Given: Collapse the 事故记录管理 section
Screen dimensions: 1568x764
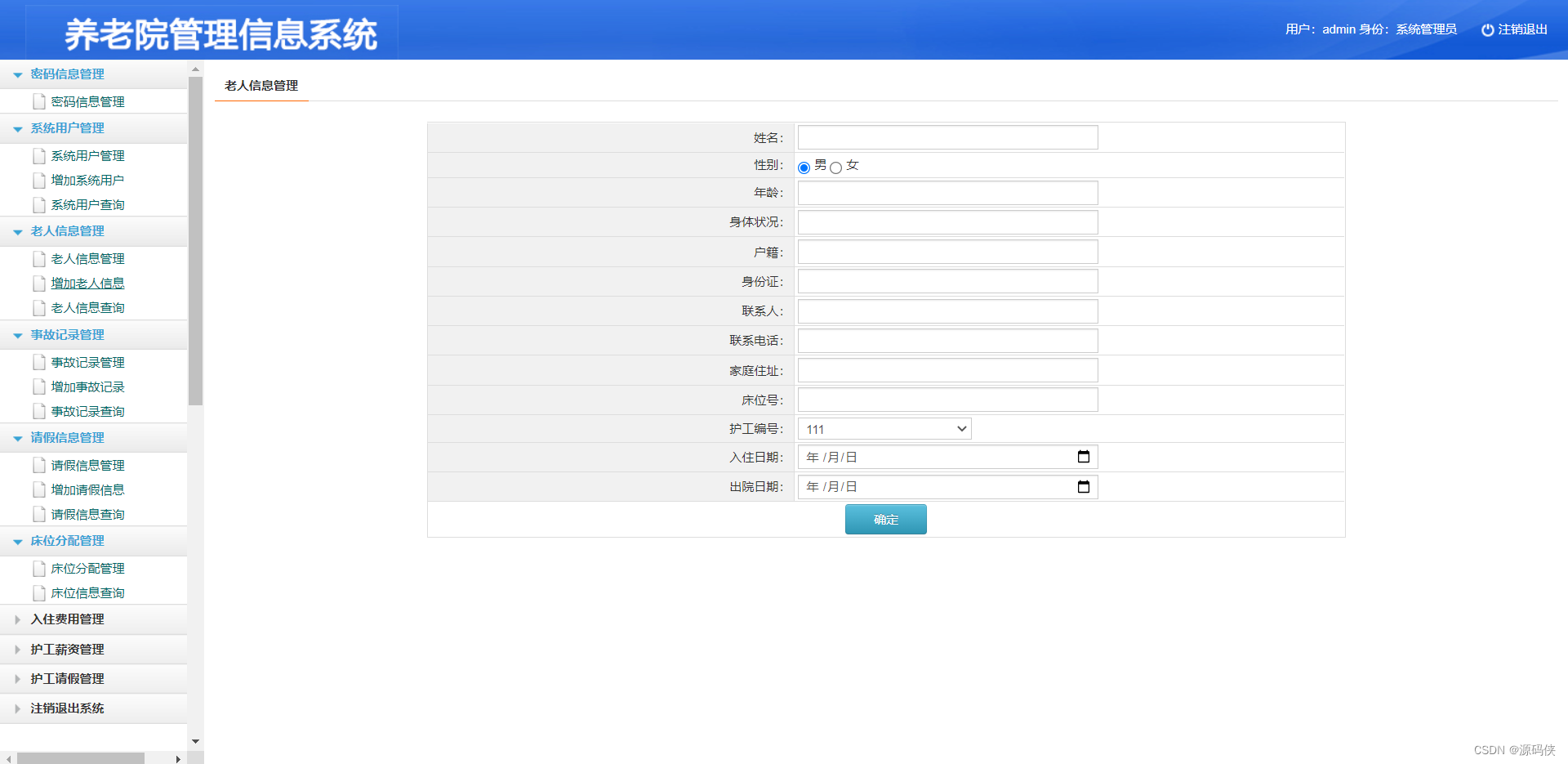Looking at the screenshot, I should click(93, 335).
